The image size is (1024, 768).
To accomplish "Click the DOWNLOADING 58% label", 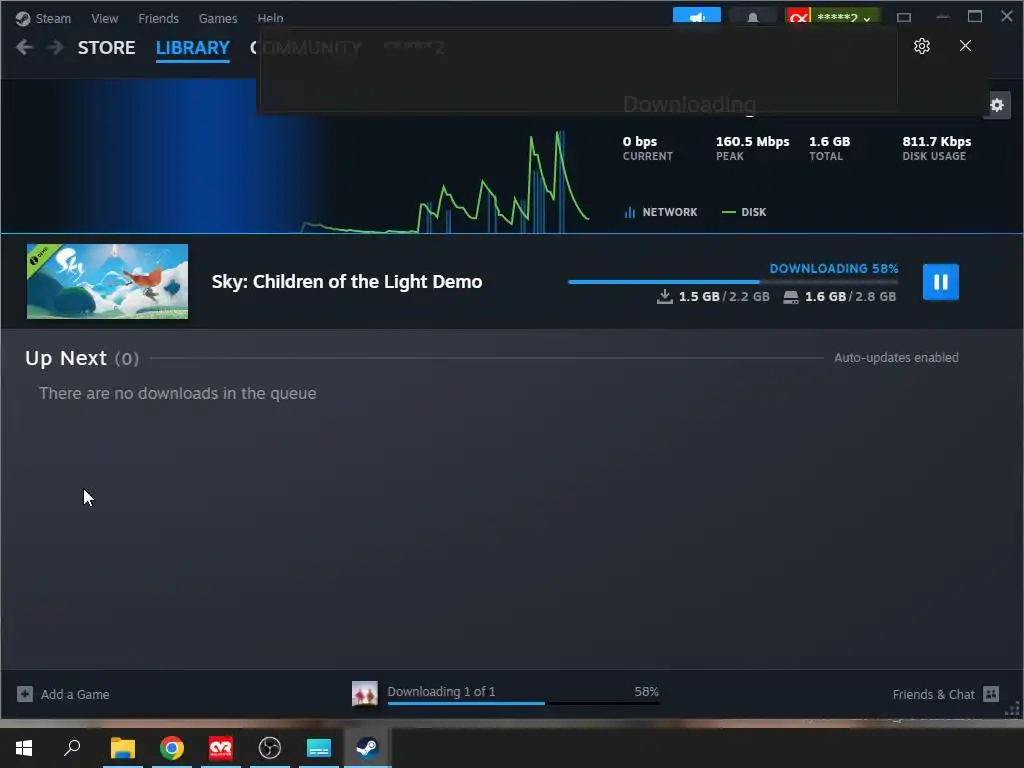I will click(x=833, y=268).
